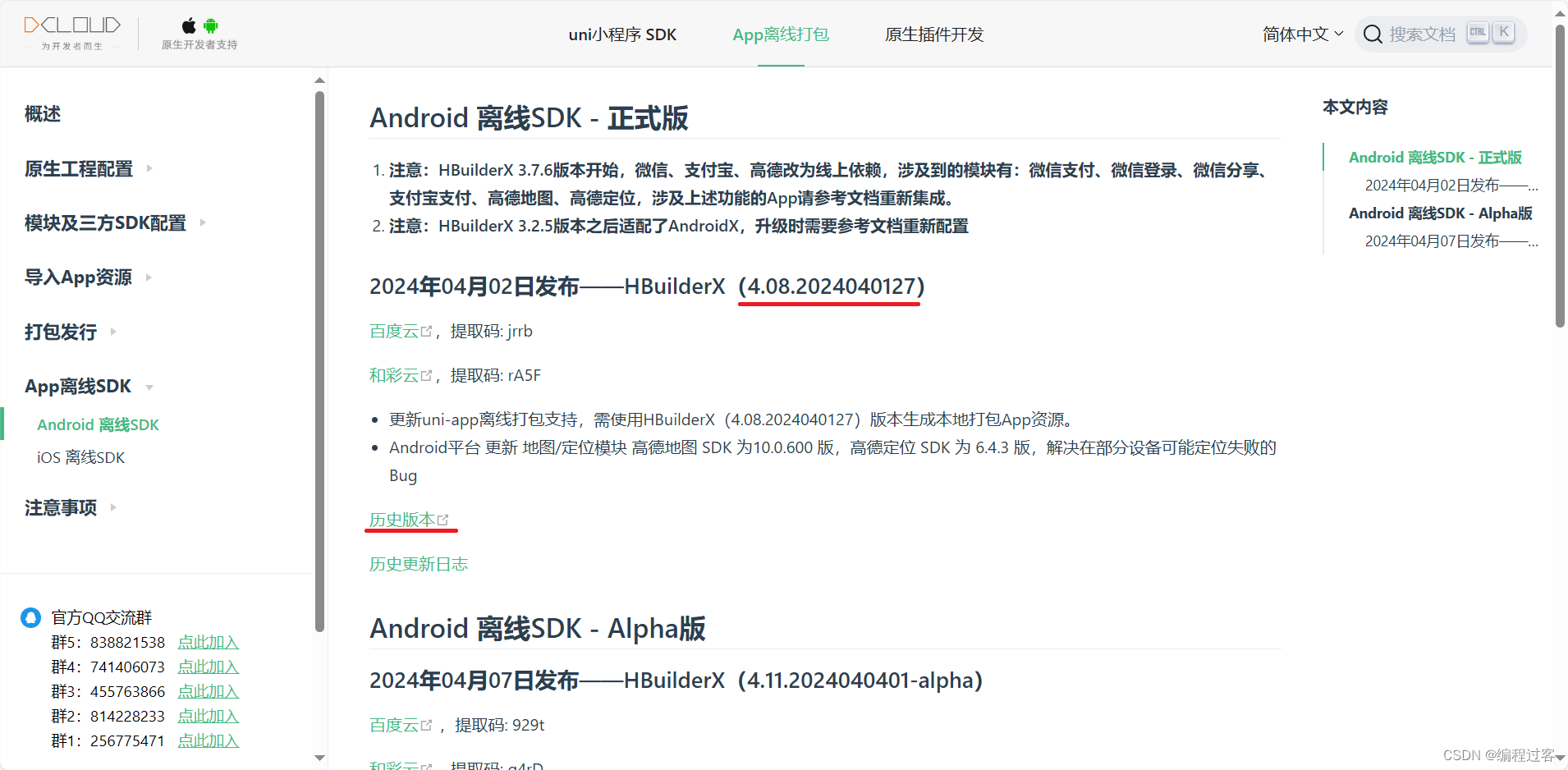Screen dimensions: 1568x770
Task: Jump to 2024年04月07日发布 outline entry
Action: 1451,241
